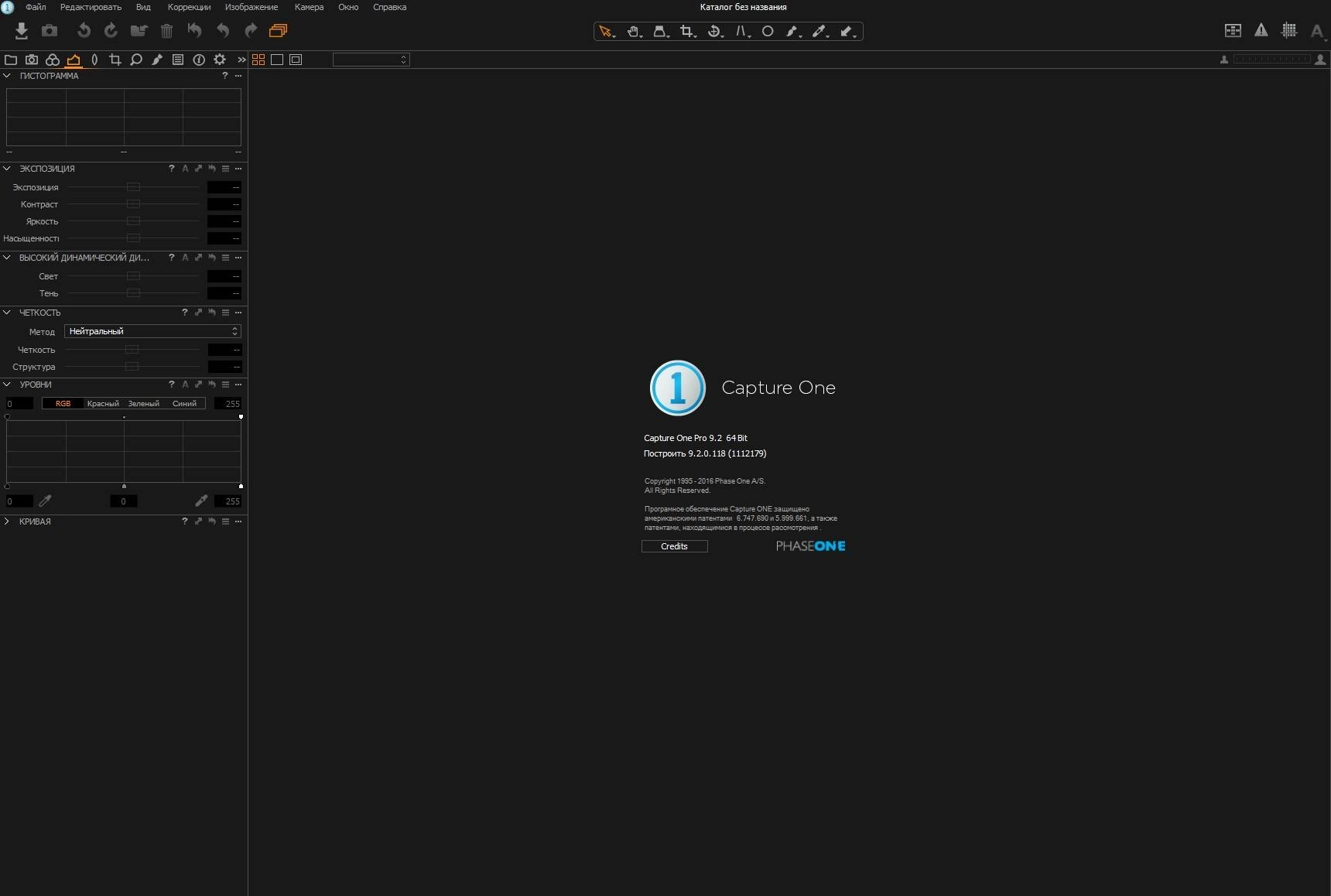Open the Adjustments clipboard list tool tab
Screen dimensions: 1331x896
(178, 60)
